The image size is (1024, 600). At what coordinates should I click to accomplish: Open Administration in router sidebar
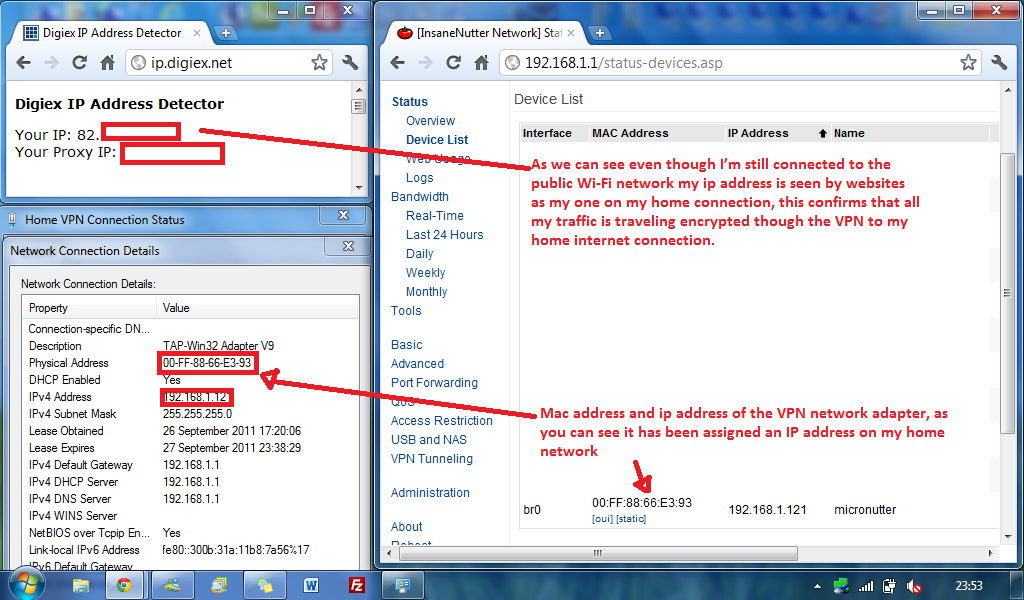tap(430, 492)
